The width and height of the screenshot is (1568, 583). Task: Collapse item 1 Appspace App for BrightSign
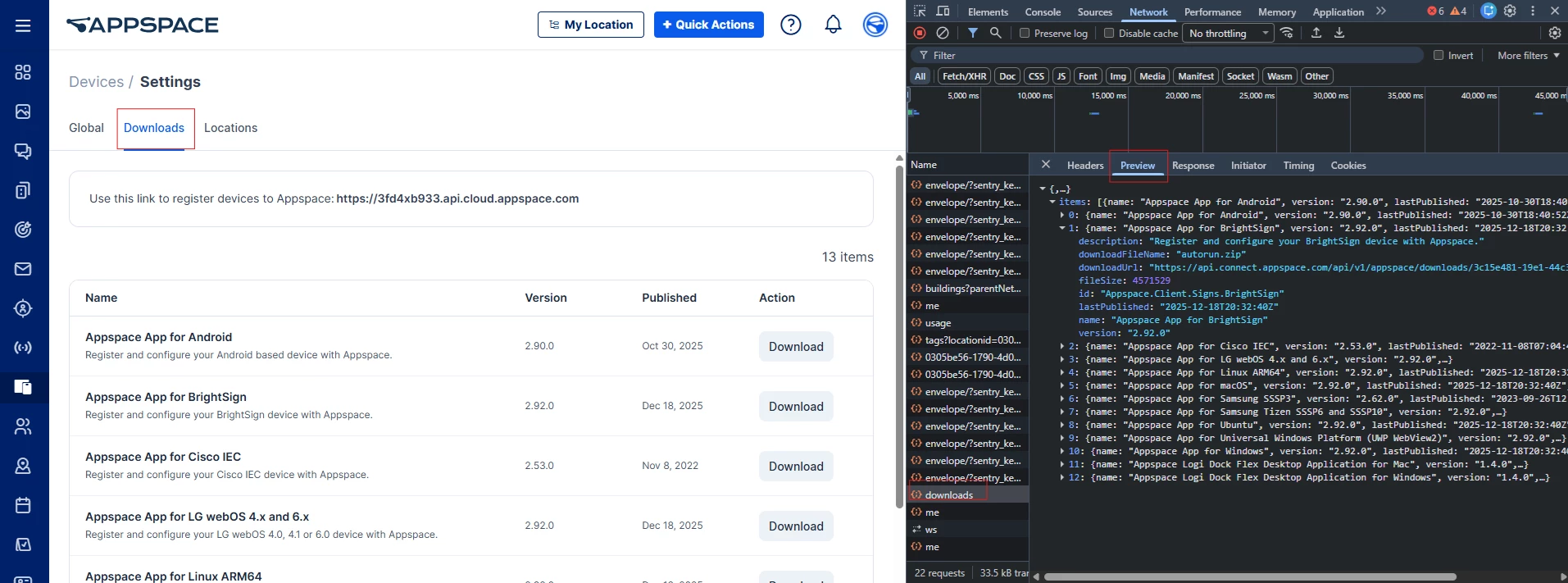[x=1063, y=228]
